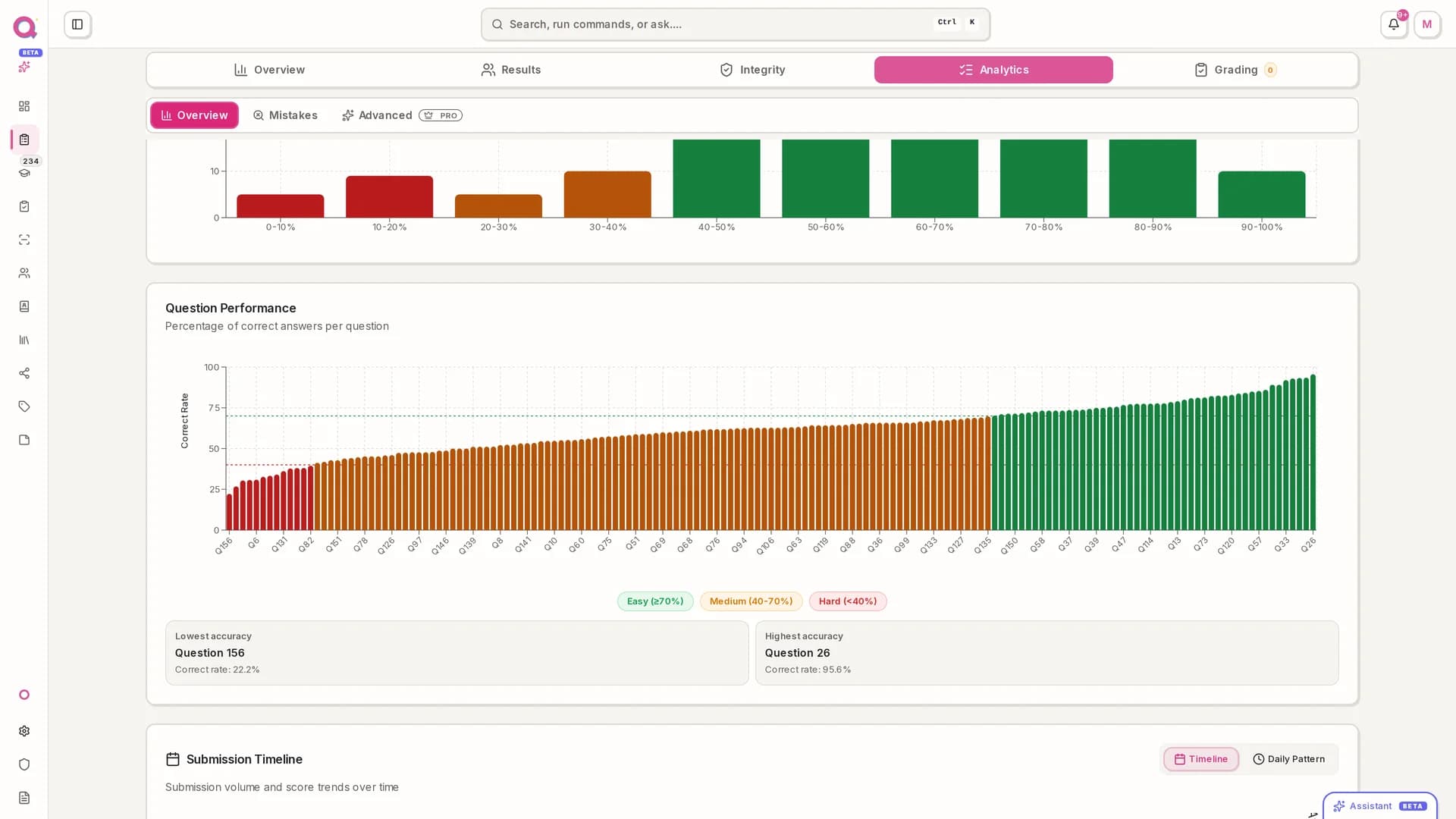
Task: Open the top Overview tab
Action: click(269, 70)
